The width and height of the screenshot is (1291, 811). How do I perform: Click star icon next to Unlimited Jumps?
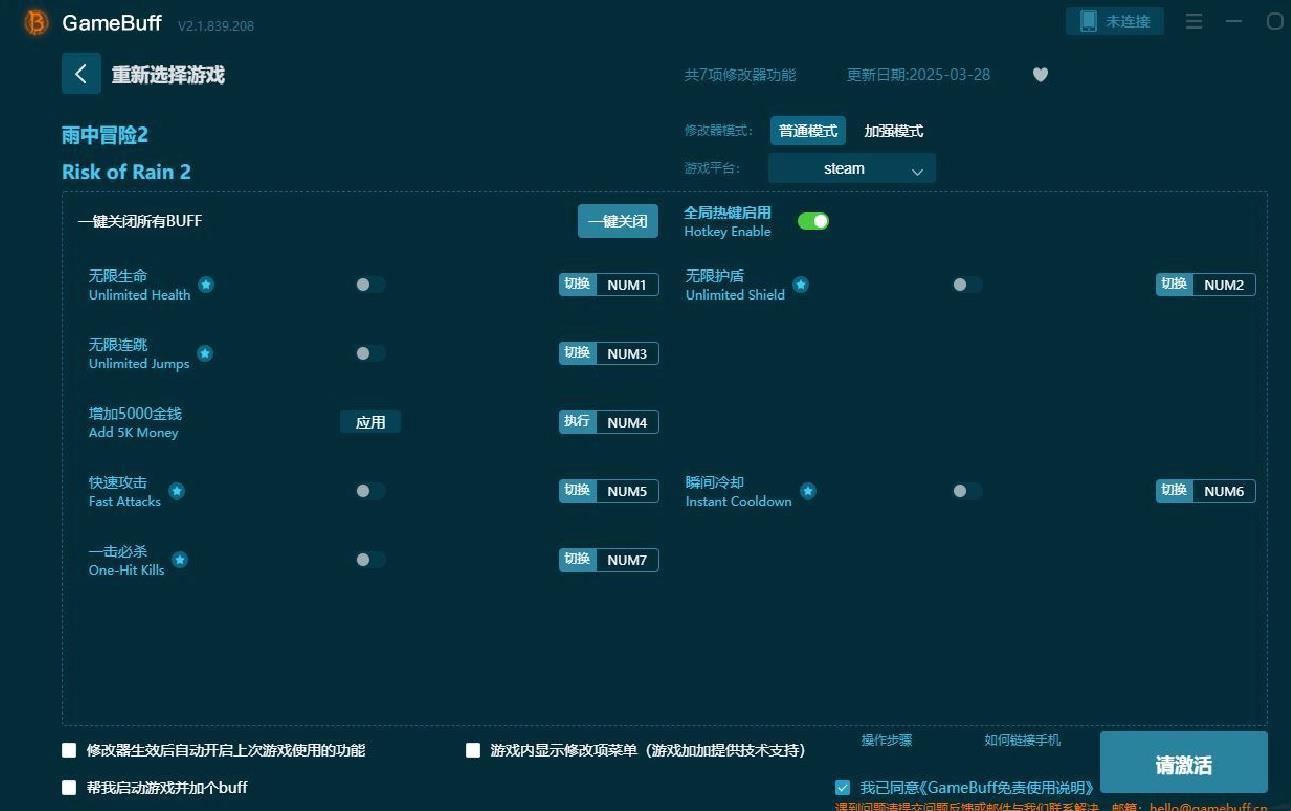[204, 354]
